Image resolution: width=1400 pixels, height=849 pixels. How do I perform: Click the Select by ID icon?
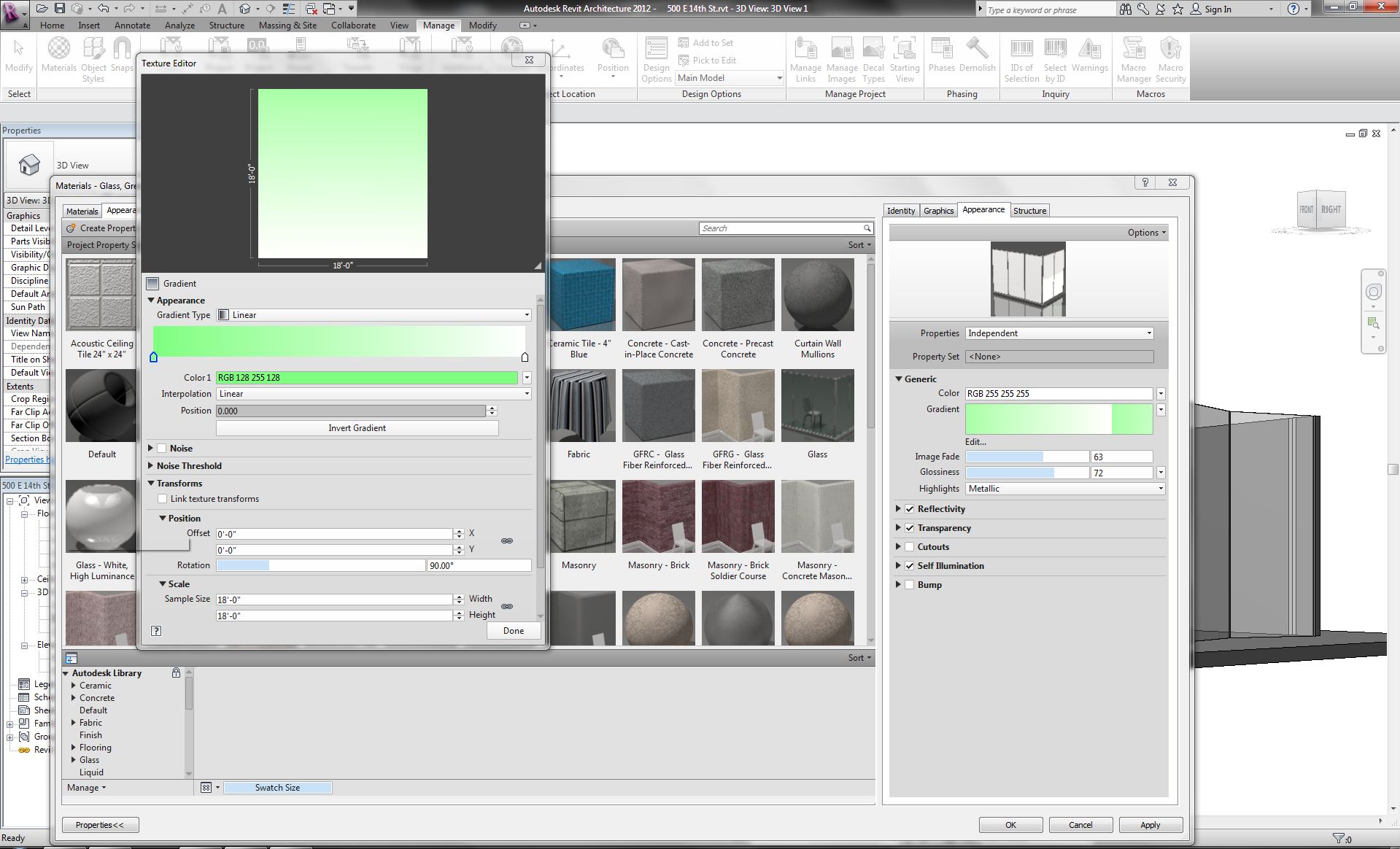pos(1055,59)
